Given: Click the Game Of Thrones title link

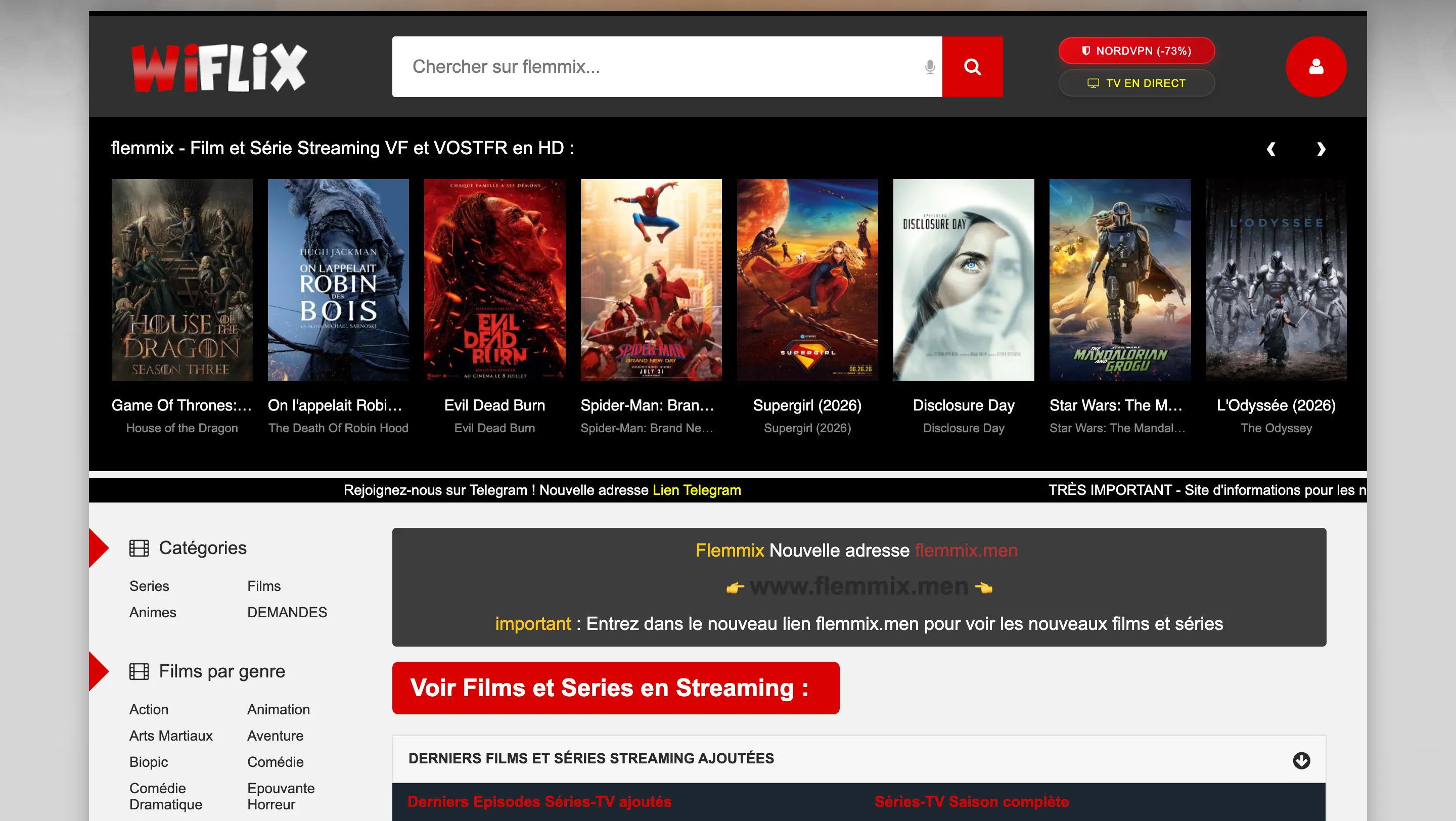Looking at the screenshot, I should (x=182, y=405).
